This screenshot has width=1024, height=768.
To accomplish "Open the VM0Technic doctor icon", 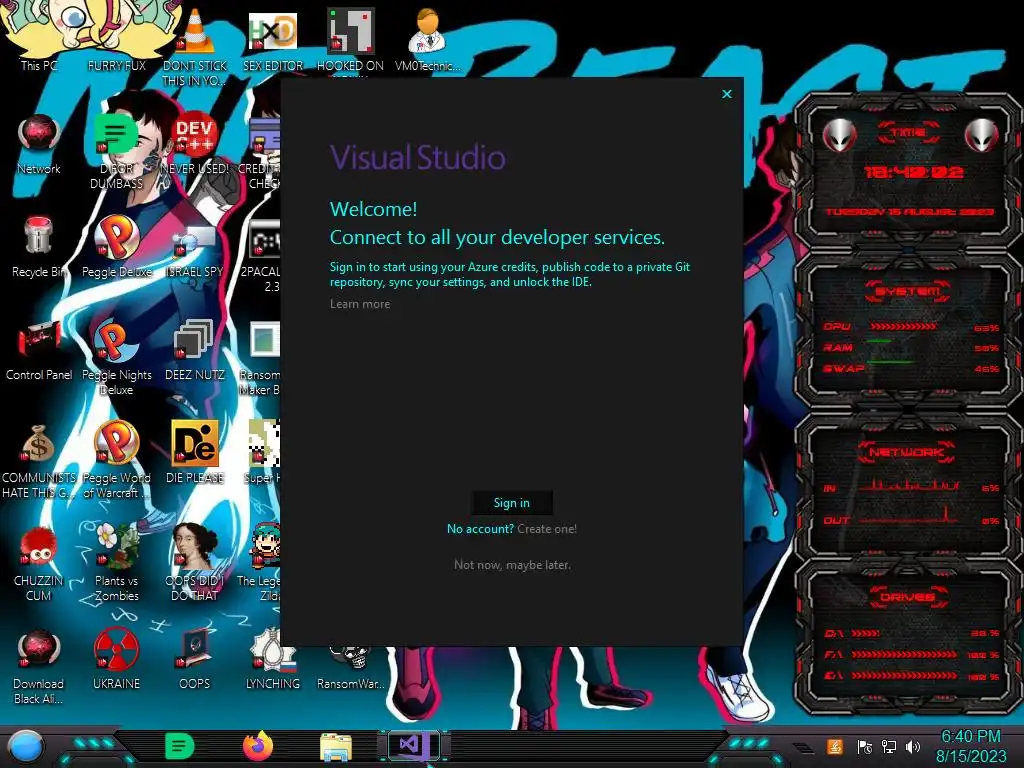I will [427, 40].
